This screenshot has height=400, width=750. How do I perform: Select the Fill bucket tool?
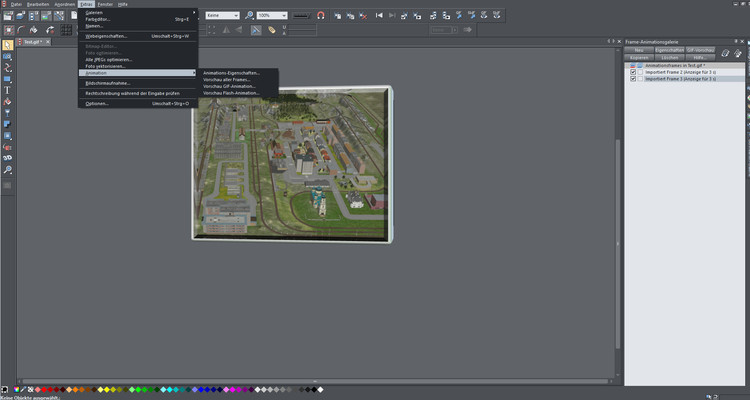(7, 101)
